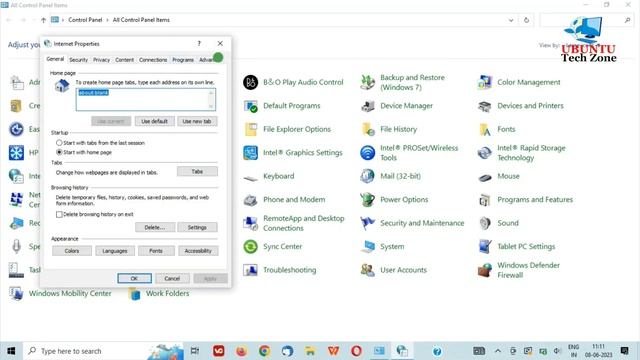Viewport: 640px width, 360px height.
Task: Open B&O Play Audio Control icon
Action: (x=251, y=82)
